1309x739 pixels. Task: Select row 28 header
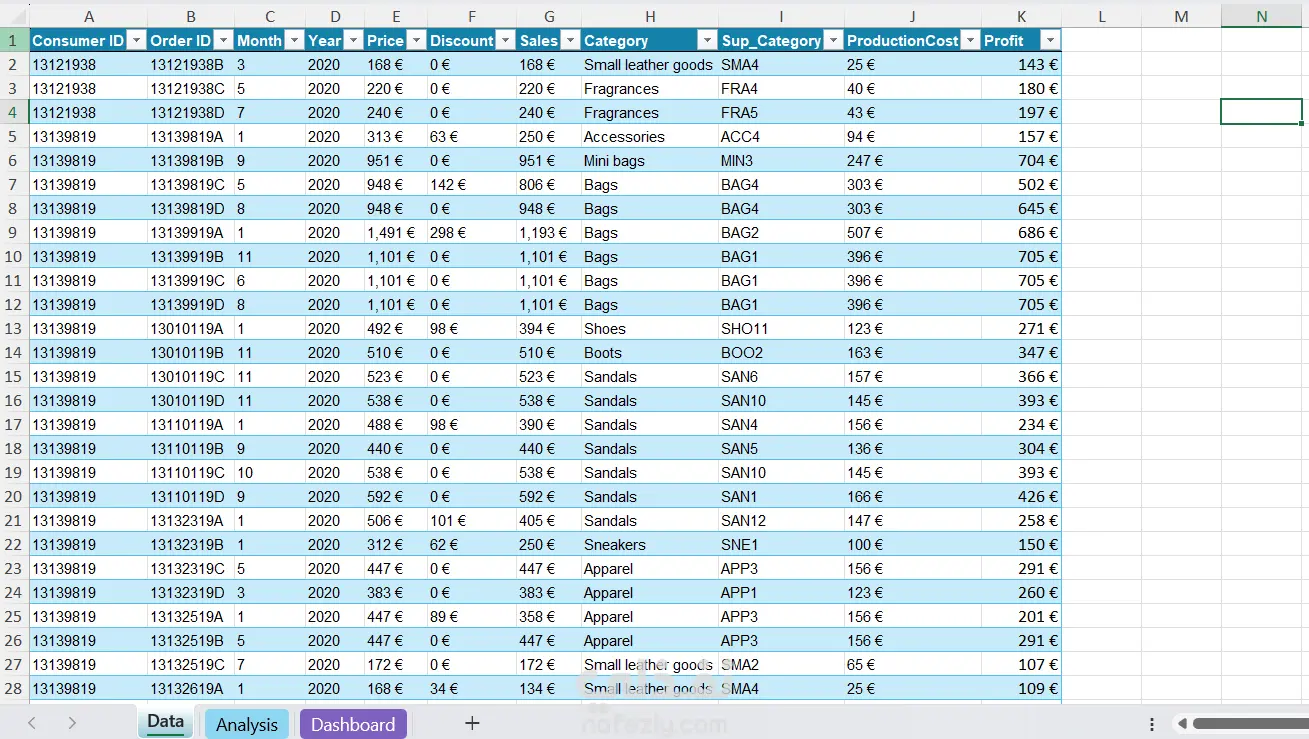tap(14, 689)
